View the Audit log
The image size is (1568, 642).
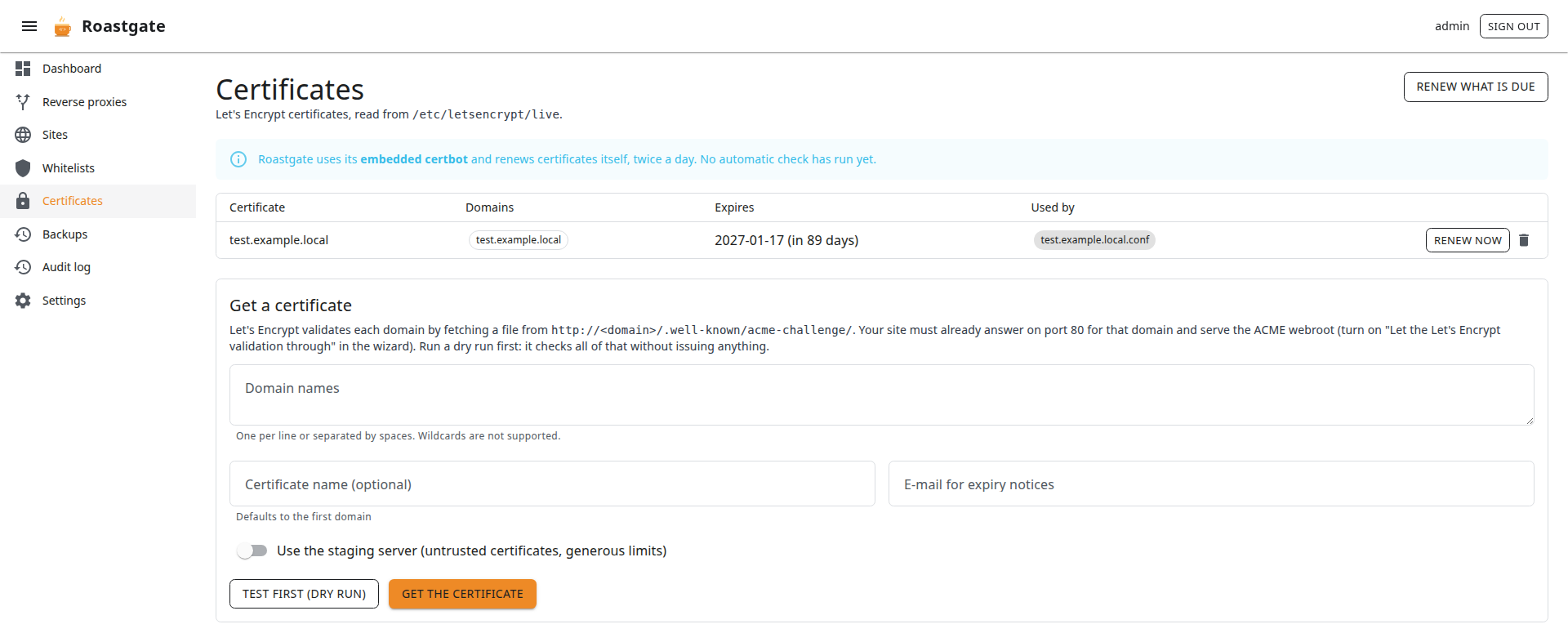98,267
